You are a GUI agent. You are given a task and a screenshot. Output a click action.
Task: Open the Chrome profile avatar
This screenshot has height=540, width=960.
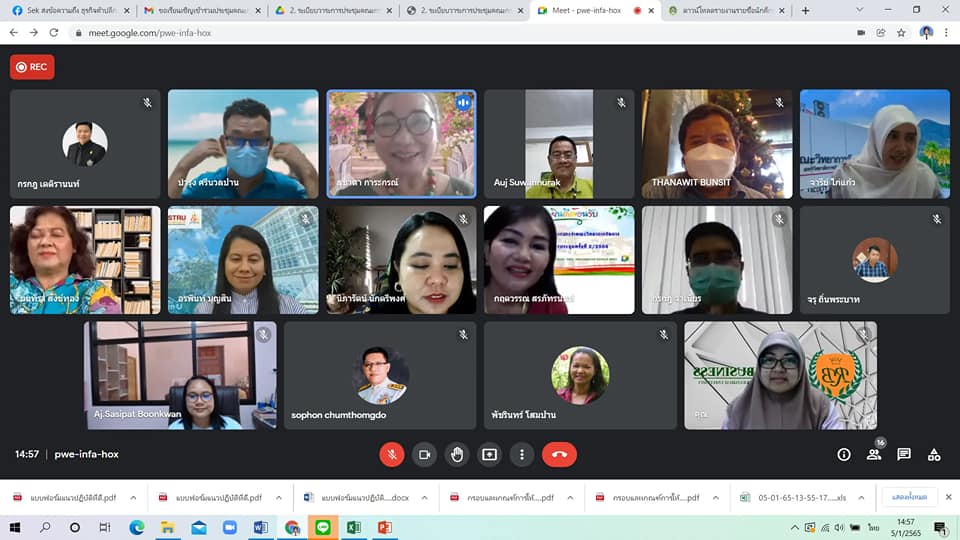(926, 32)
